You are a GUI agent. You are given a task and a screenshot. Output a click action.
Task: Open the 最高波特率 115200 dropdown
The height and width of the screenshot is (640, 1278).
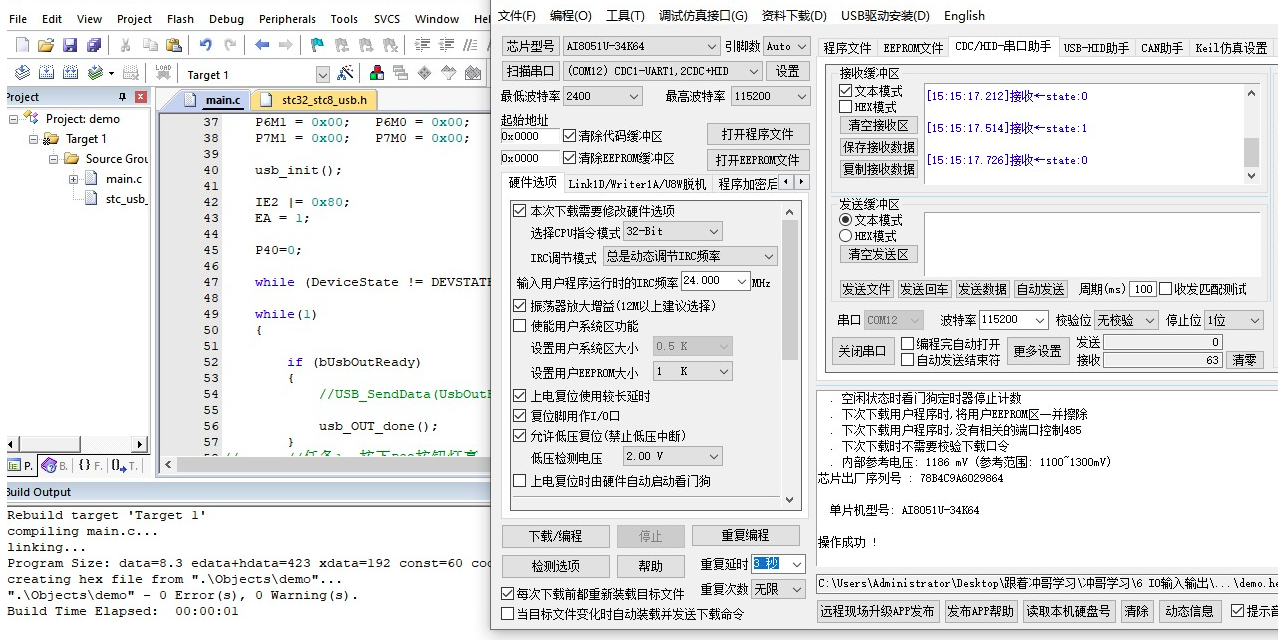click(x=769, y=96)
